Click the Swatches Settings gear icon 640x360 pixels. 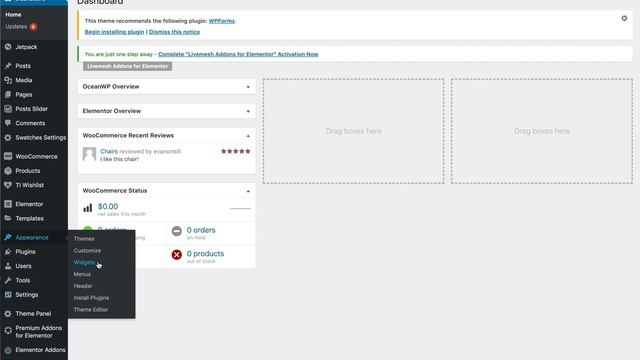(x=8, y=138)
